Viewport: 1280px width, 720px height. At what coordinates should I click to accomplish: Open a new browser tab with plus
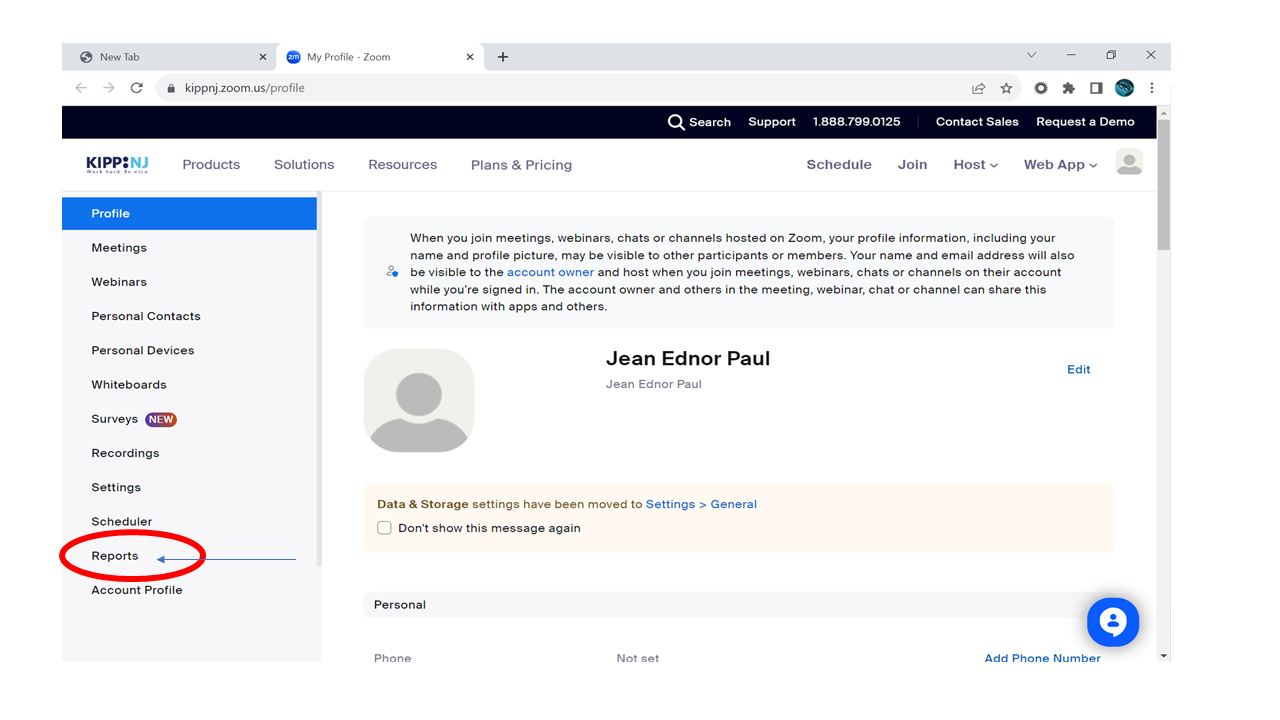point(503,57)
